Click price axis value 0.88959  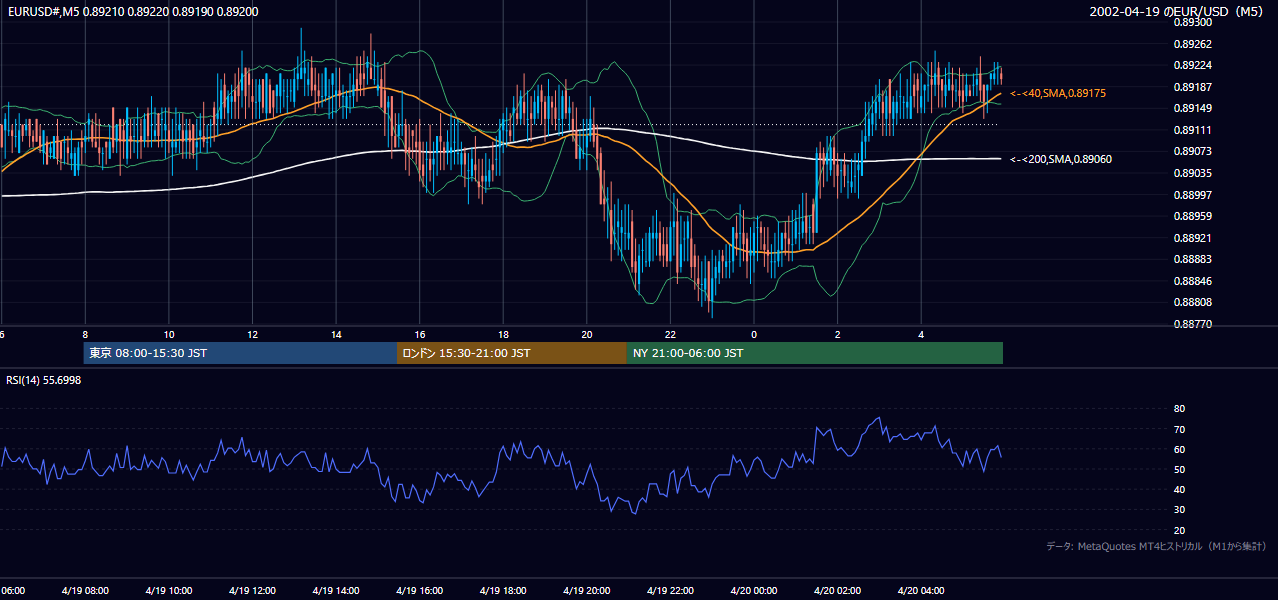pos(1191,216)
